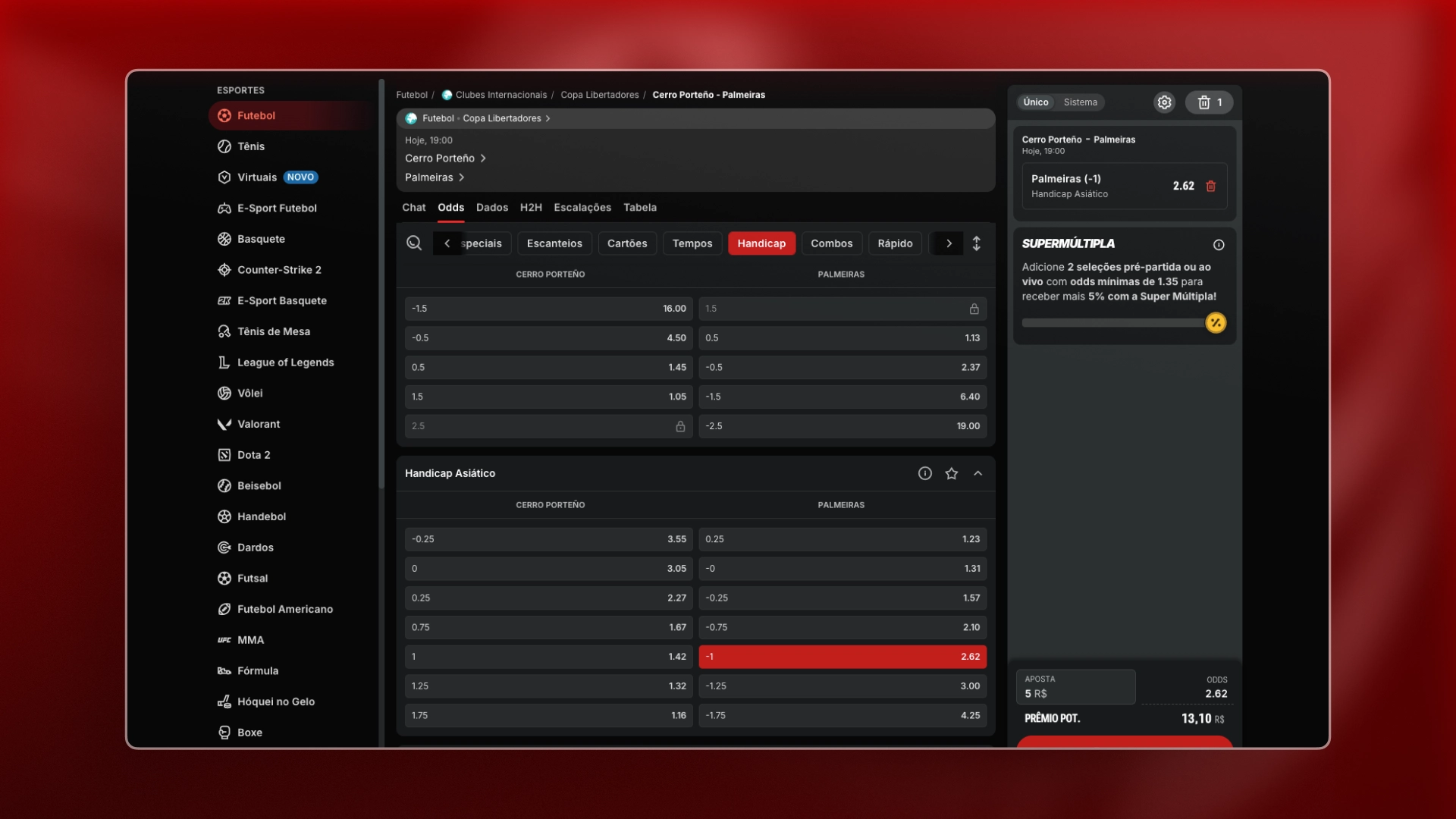The height and width of the screenshot is (819, 1456).
Task: Collapse the Handicap Asiático section
Action: click(978, 473)
